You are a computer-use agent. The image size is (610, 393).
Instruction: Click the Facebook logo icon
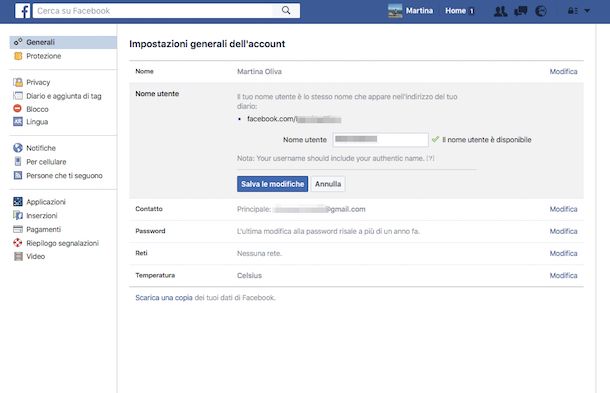[23, 11]
